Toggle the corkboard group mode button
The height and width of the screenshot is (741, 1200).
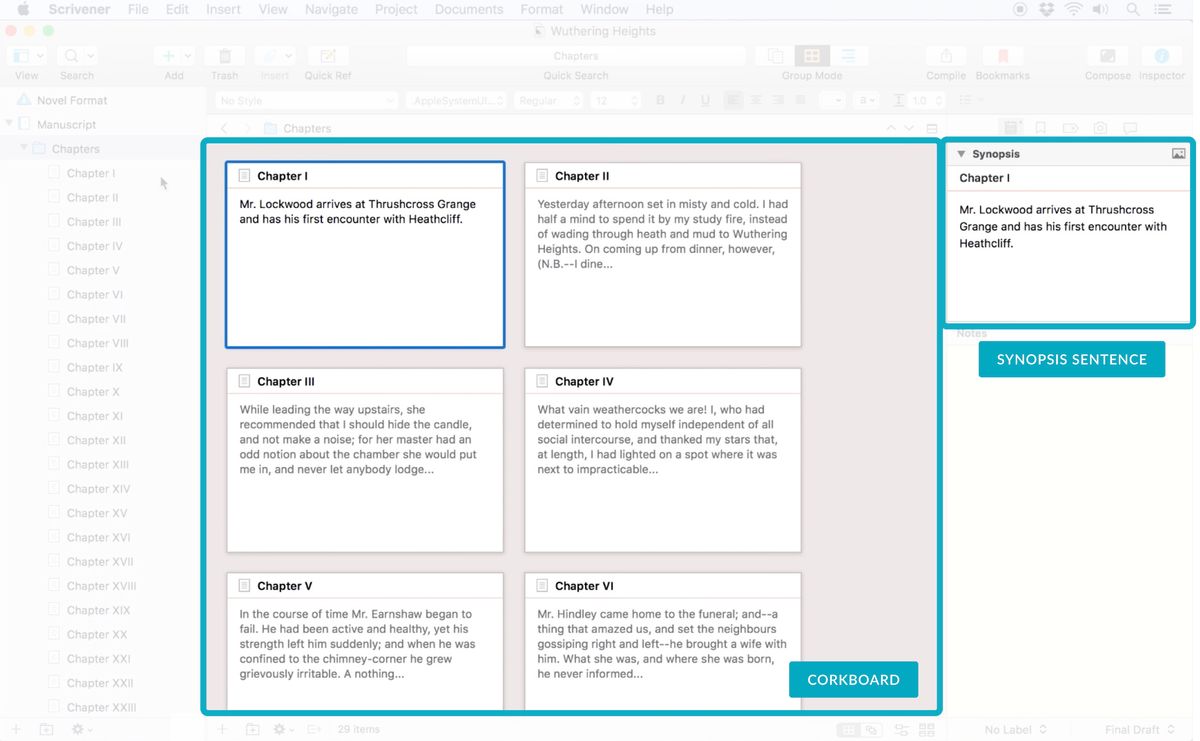point(812,56)
